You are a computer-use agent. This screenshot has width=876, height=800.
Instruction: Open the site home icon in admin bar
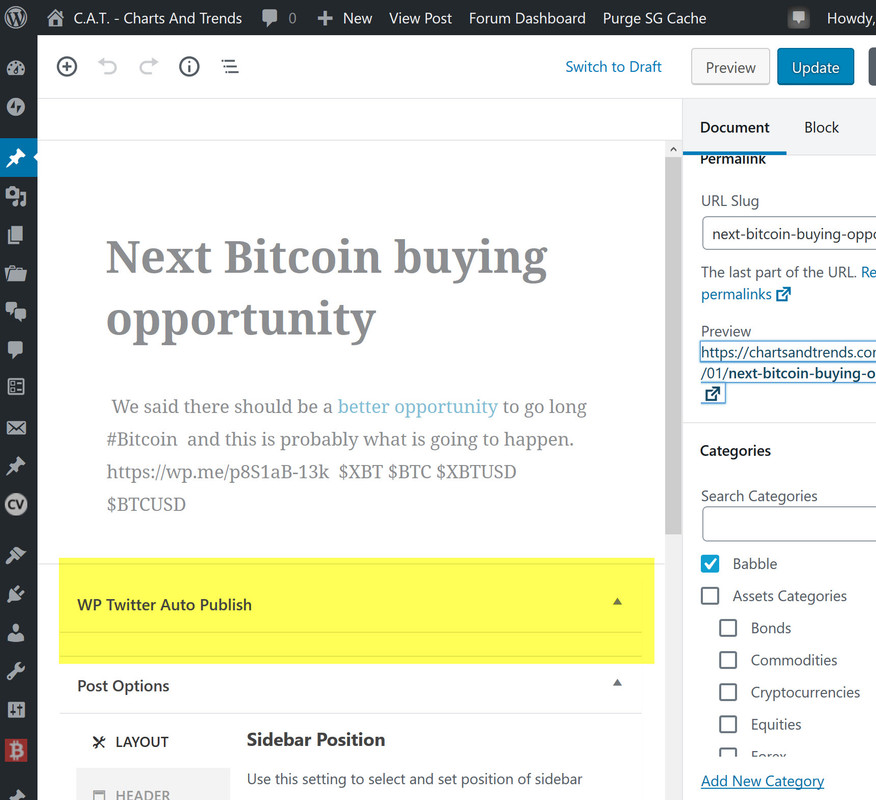pos(55,18)
